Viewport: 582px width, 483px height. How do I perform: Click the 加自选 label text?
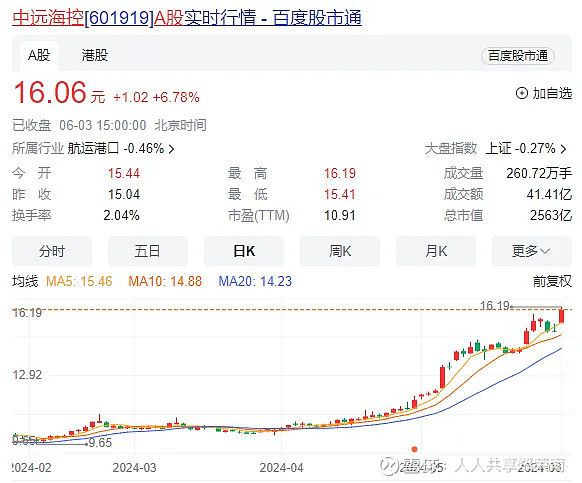click(552, 93)
